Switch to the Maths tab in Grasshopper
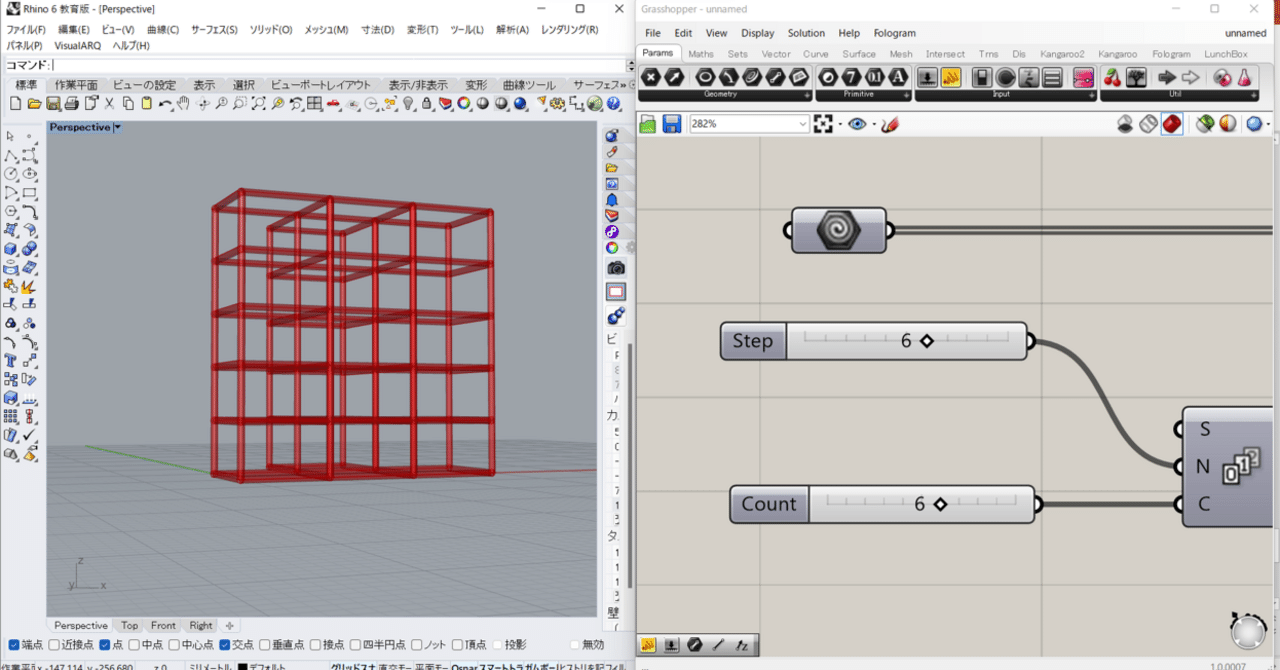The height and width of the screenshot is (670, 1280). (701, 54)
